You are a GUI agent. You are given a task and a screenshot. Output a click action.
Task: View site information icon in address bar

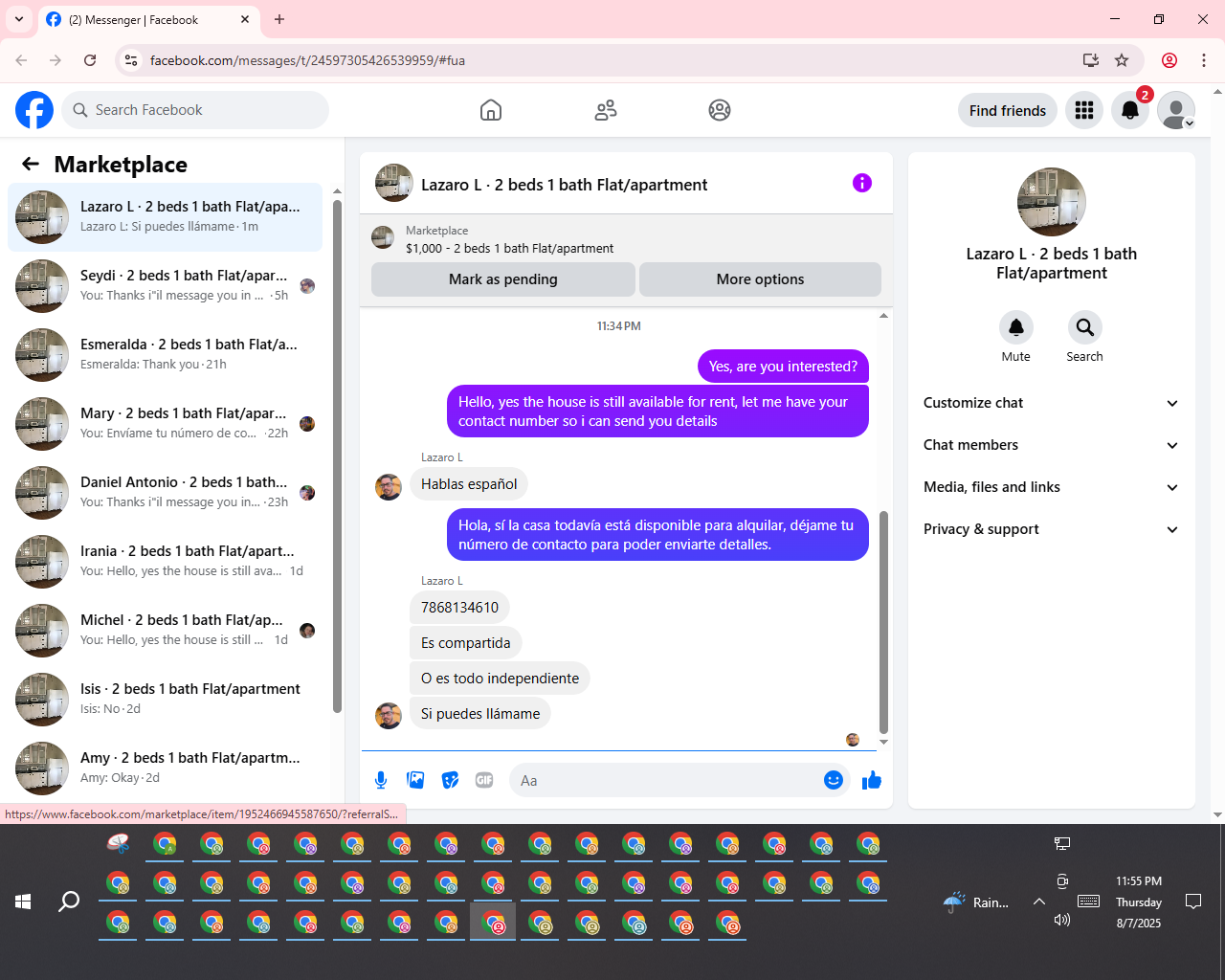132,60
